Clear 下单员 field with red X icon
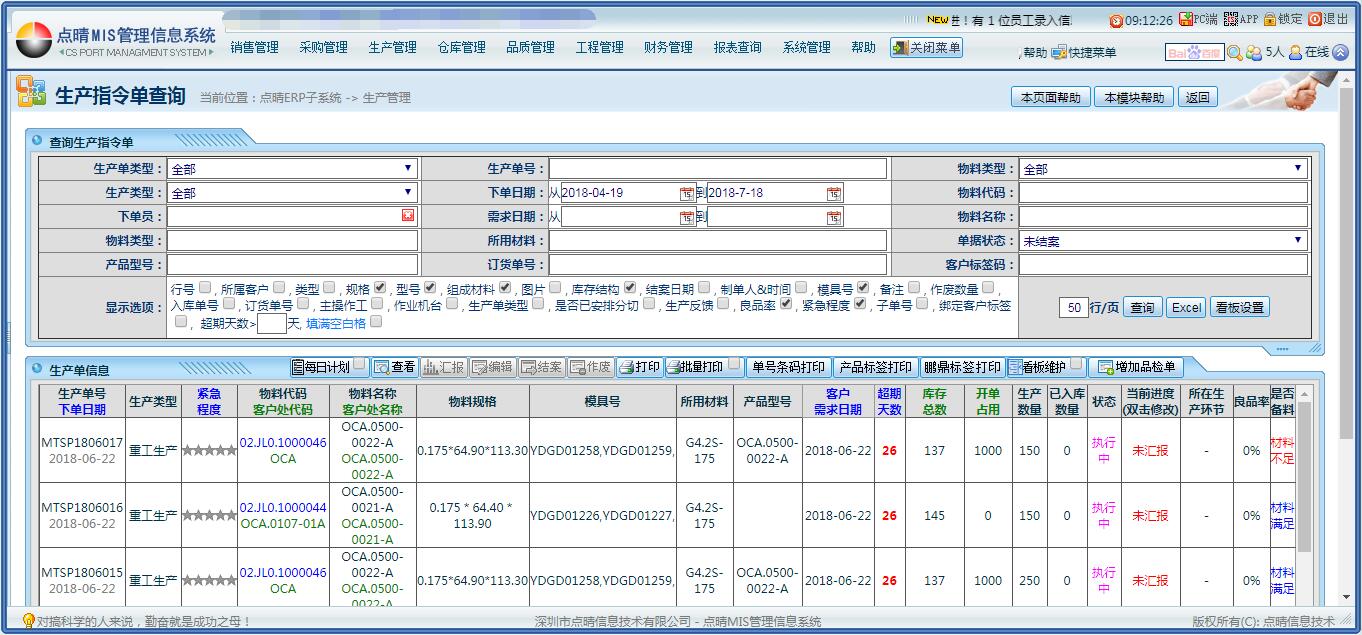Screen dimensions: 1362x635 click(408, 216)
